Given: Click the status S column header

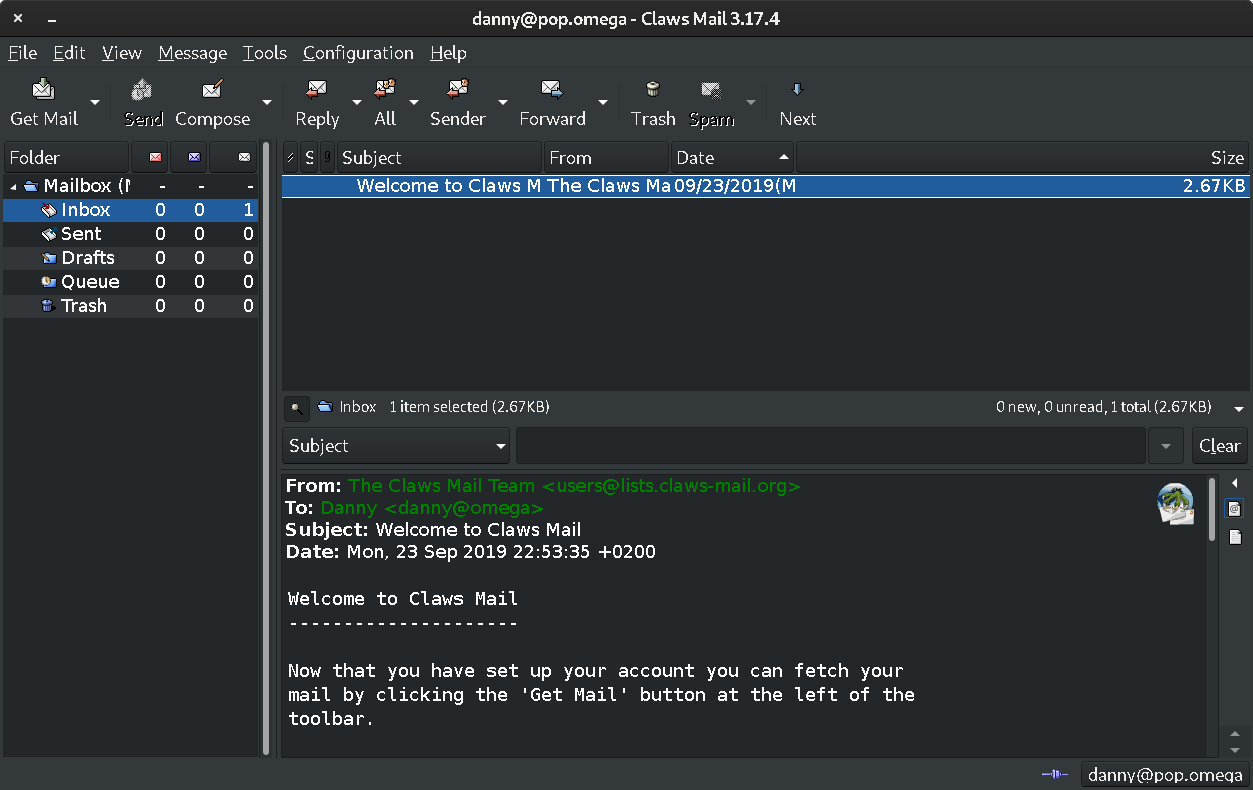Looking at the screenshot, I should [x=309, y=158].
